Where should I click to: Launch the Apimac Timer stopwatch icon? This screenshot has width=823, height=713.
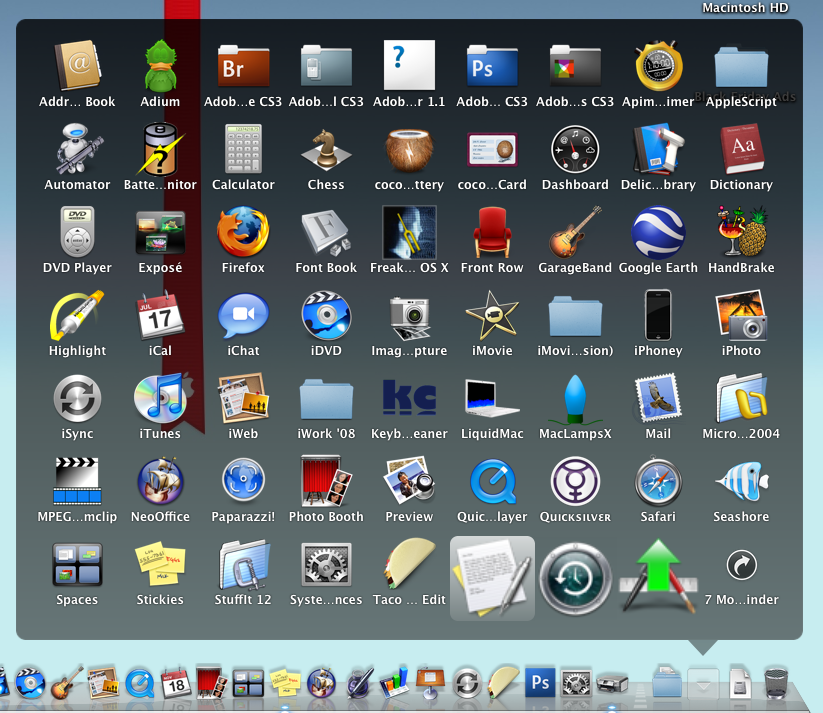click(658, 66)
